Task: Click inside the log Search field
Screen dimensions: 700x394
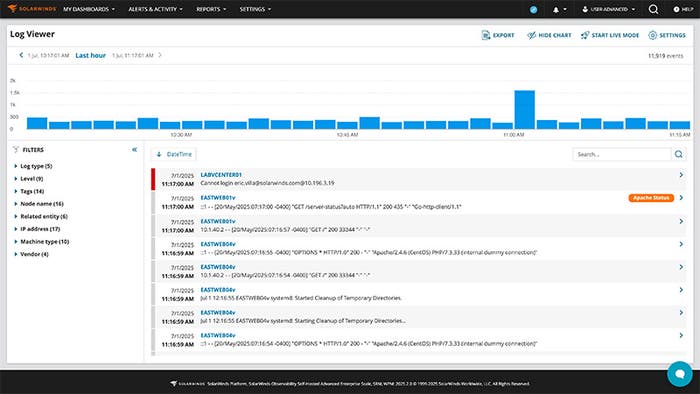Action: pyautogui.click(x=622, y=154)
